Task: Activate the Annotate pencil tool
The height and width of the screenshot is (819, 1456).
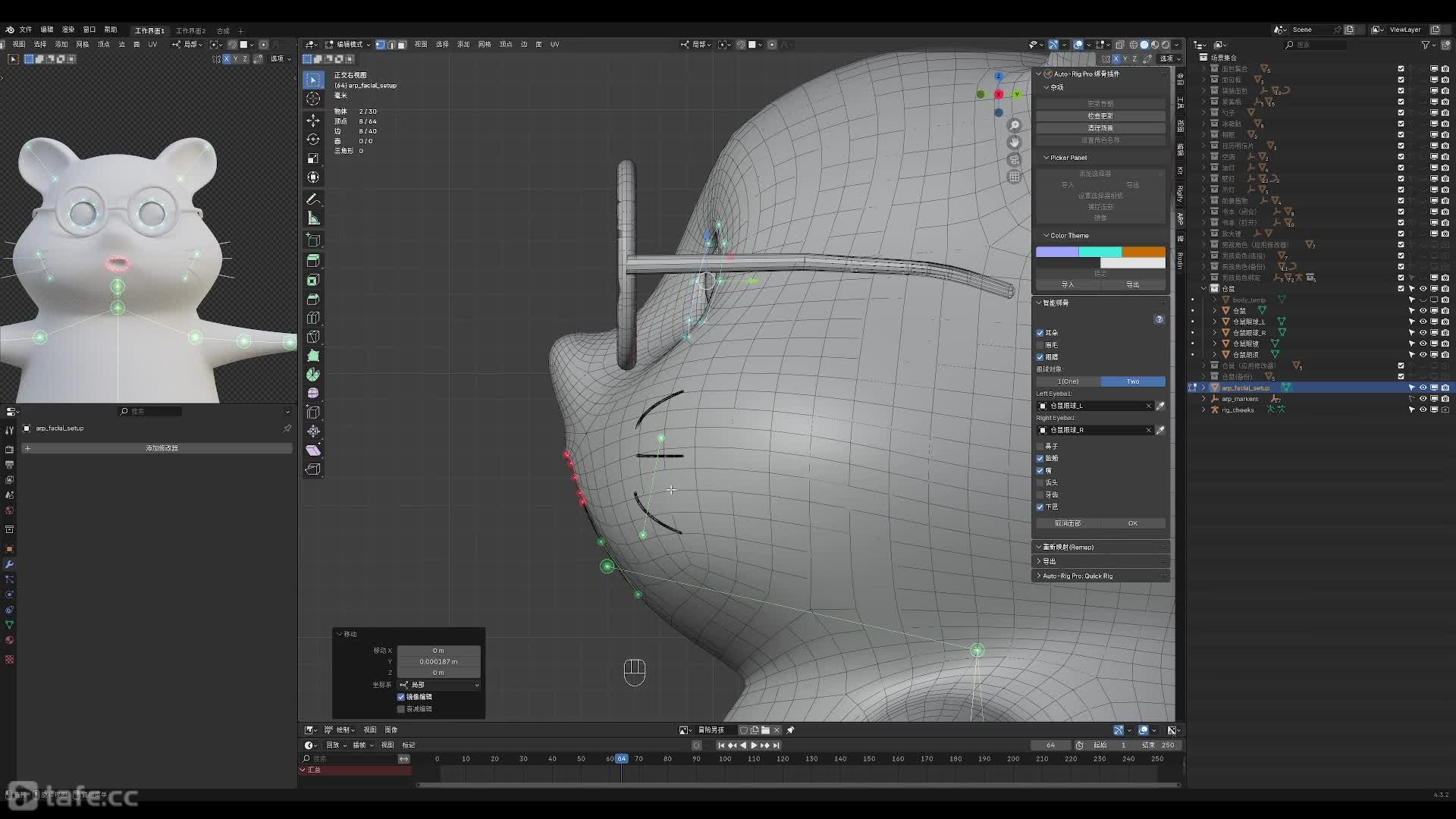Action: click(x=313, y=199)
